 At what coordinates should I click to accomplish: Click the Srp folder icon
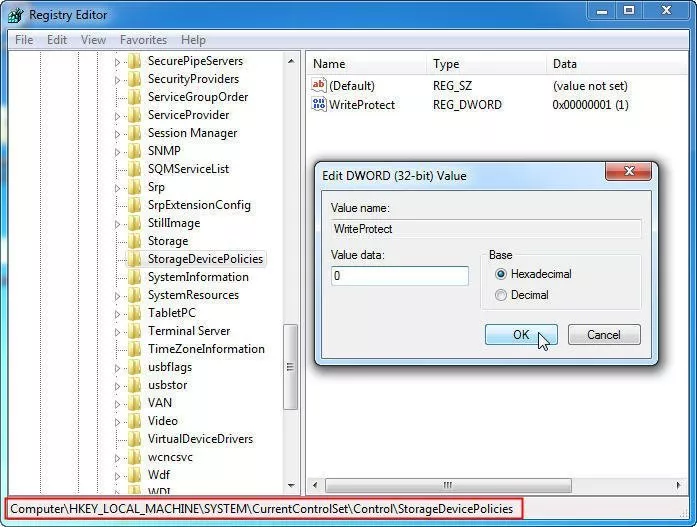click(x=134, y=187)
